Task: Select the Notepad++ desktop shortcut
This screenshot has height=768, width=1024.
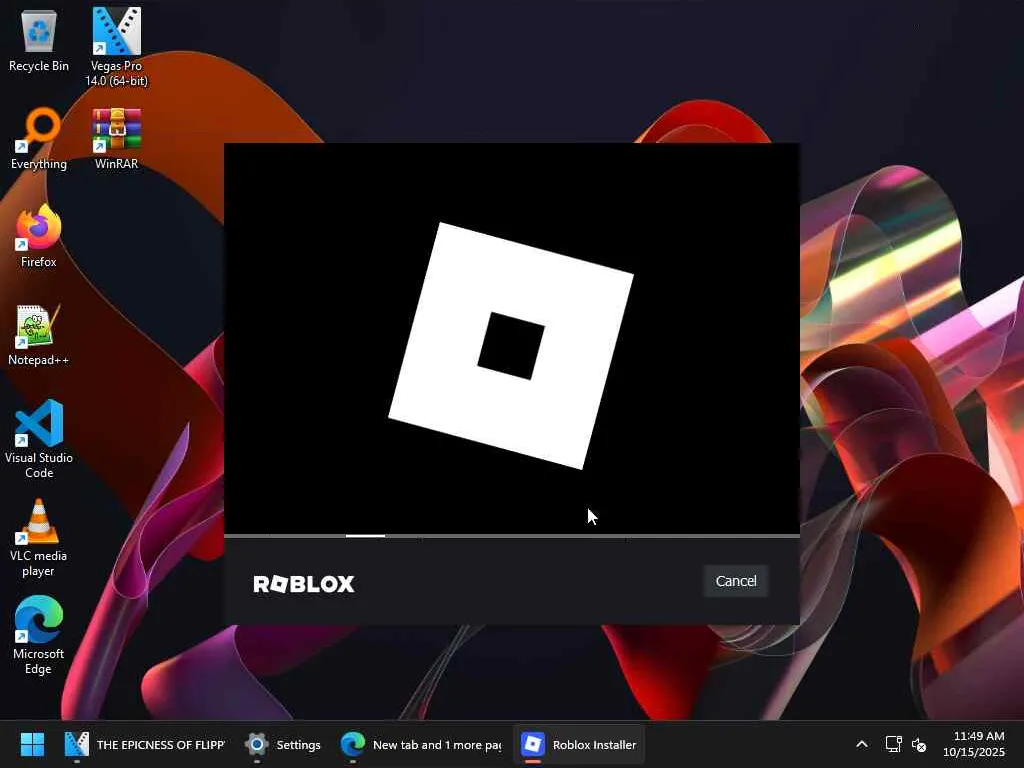Action: pos(39,335)
